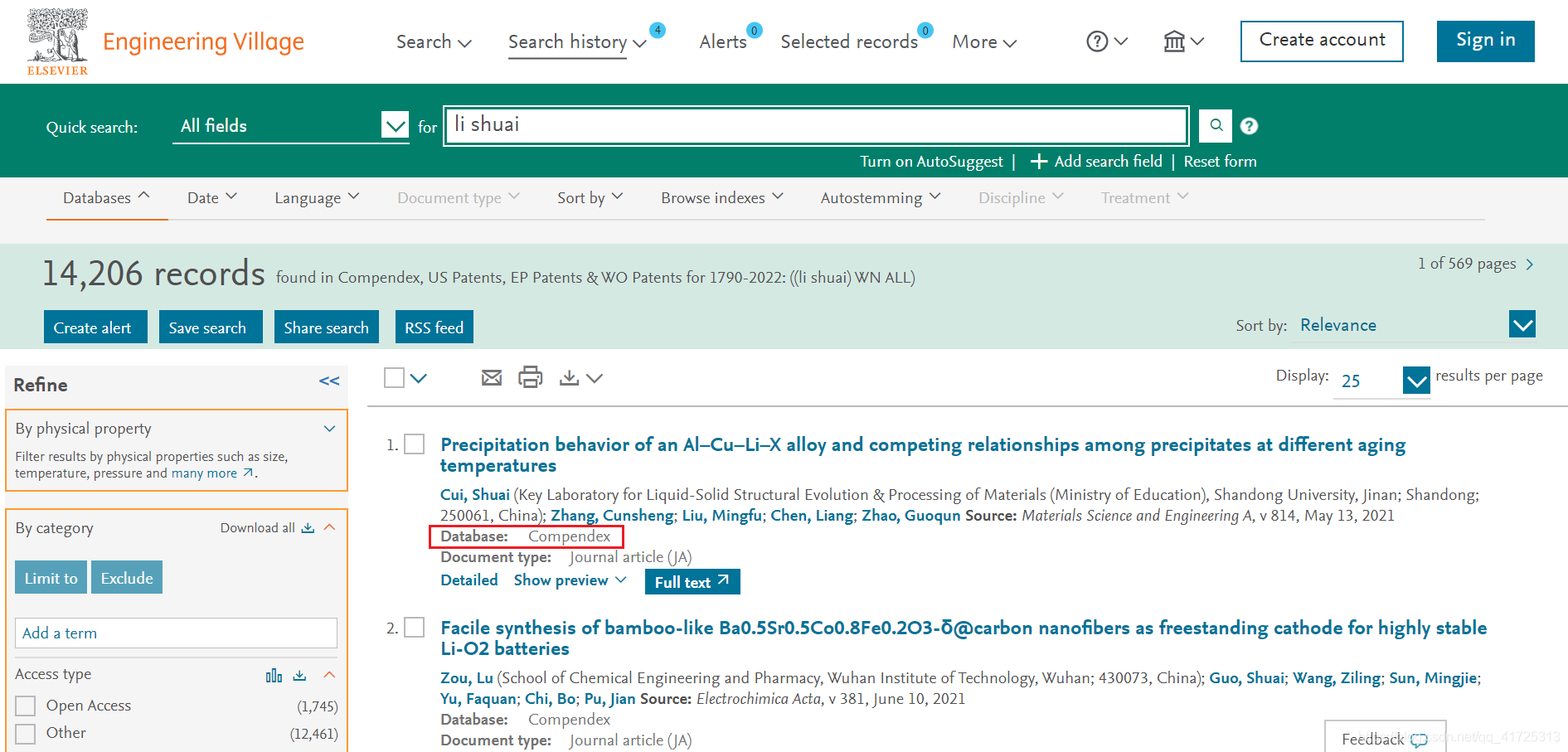Click Reset form link
The width and height of the screenshot is (1568, 752).
coord(1220,162)
